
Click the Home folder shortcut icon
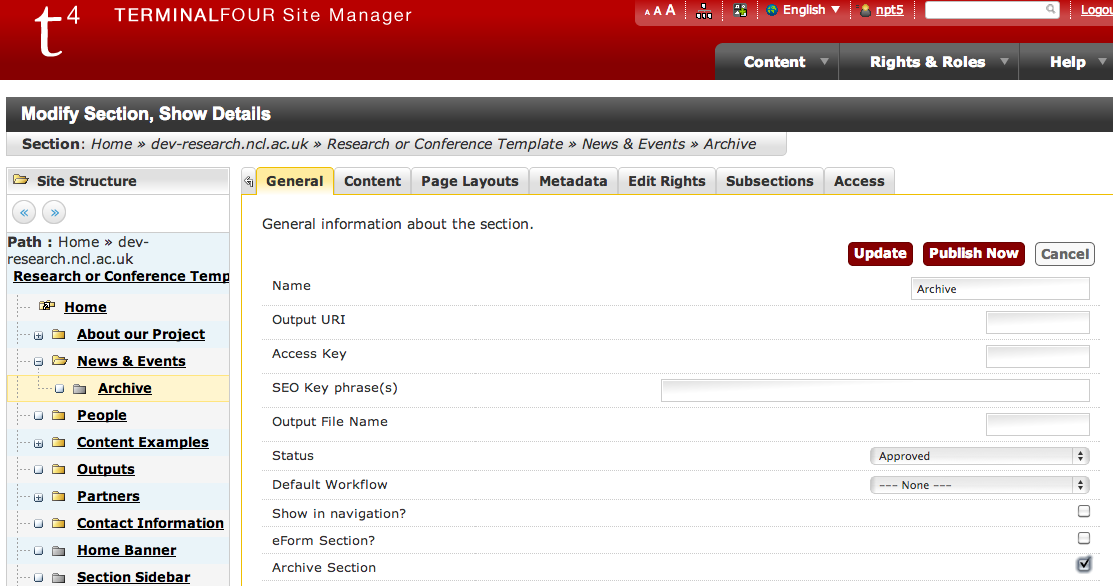tap(47, 306)
